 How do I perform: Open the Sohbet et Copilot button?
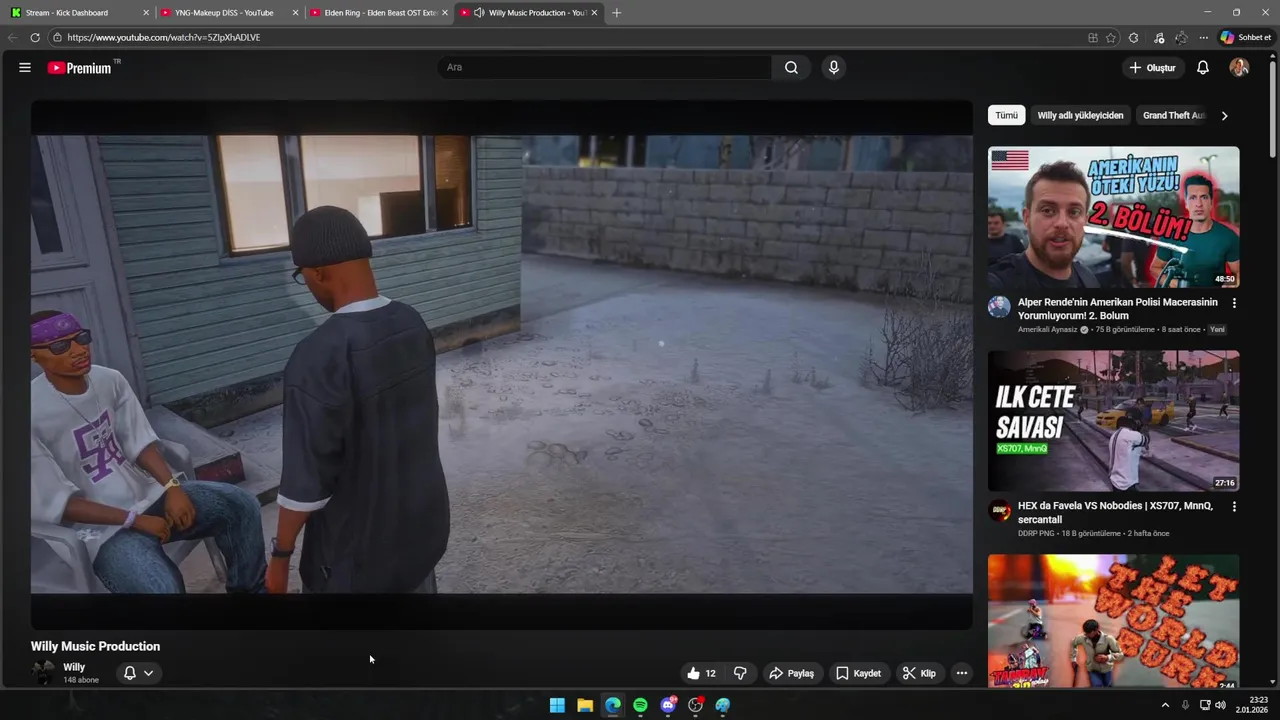pyautogui.click(x=1245, y=38)
